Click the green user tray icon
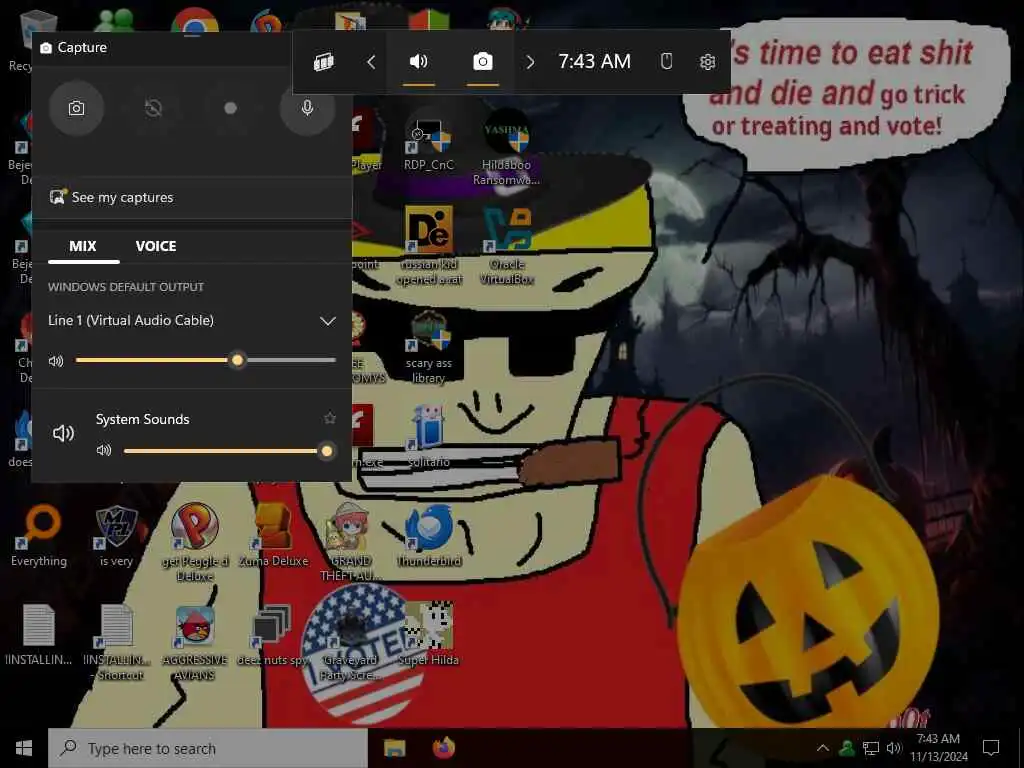Viewport: 1024px width, 768px height. tap(847, 748)
